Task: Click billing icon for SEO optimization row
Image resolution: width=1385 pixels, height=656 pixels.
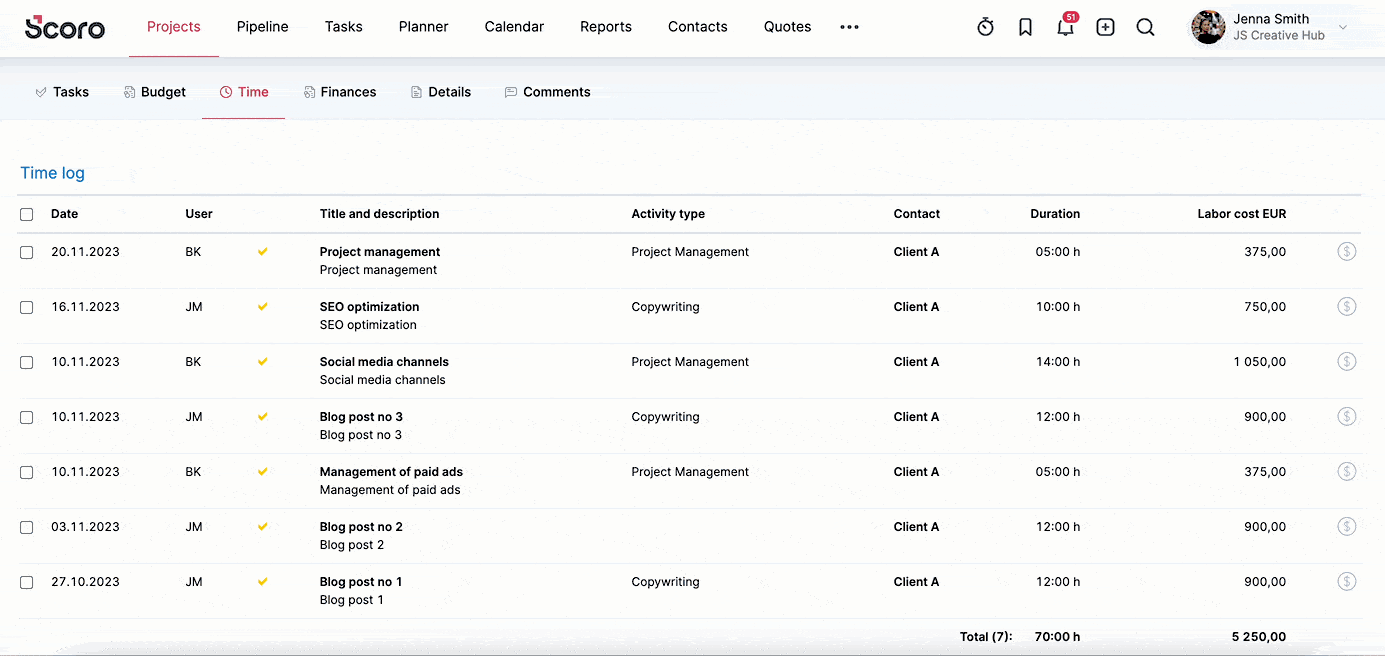Action: click(x=1346, y=307)
